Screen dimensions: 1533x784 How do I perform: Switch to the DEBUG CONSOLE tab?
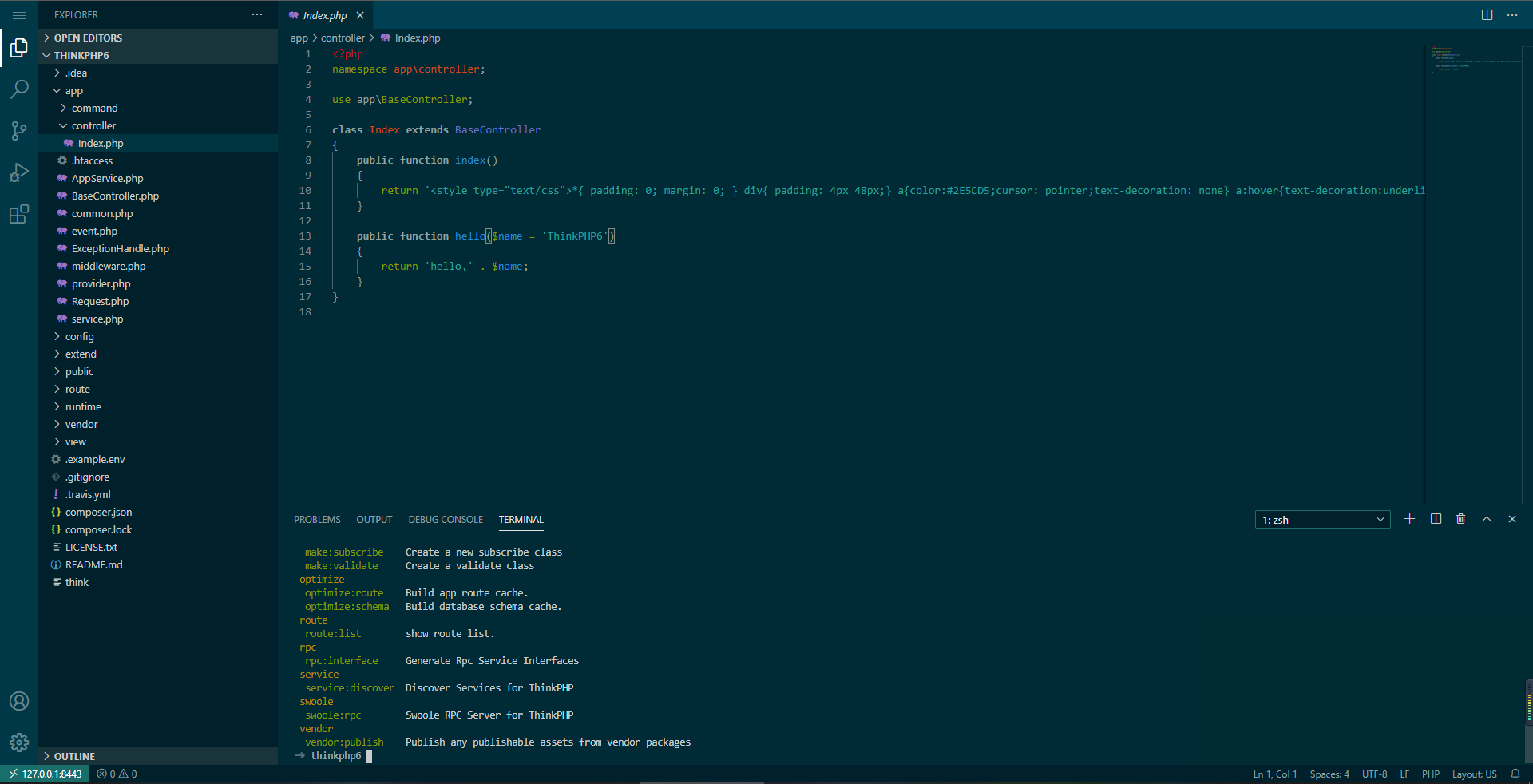pyautogui.click(x=446, y=520)
